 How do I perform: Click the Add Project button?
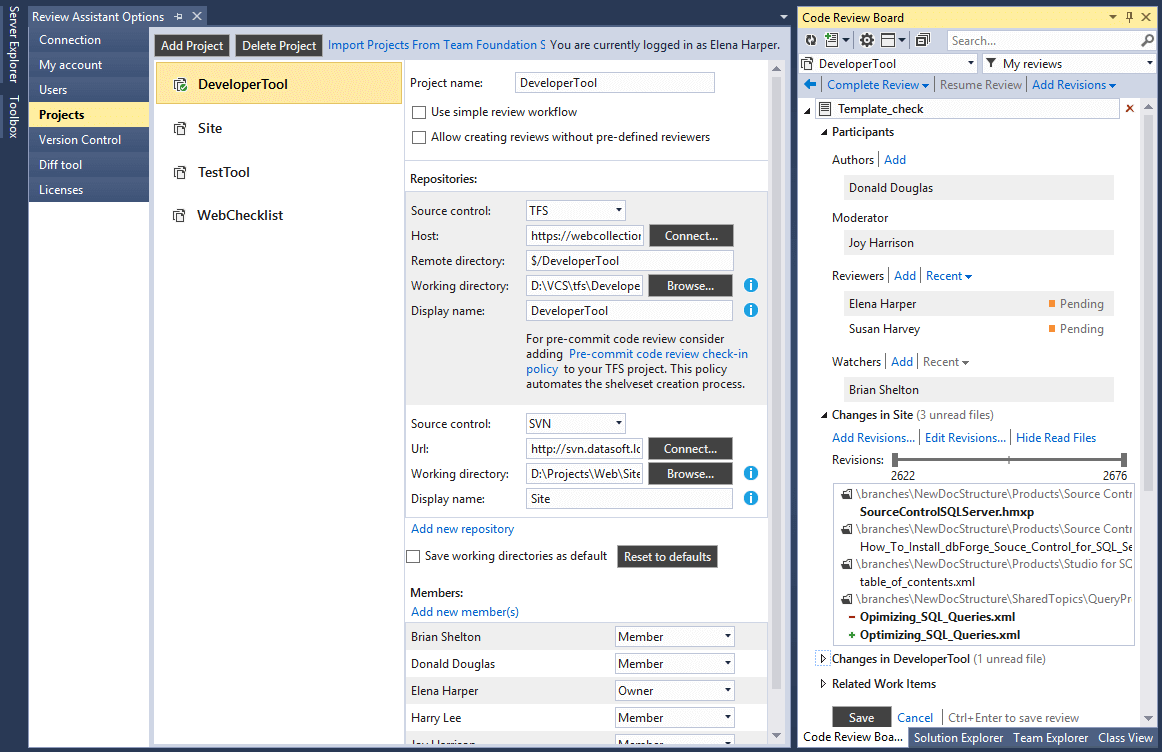point(193,46)
